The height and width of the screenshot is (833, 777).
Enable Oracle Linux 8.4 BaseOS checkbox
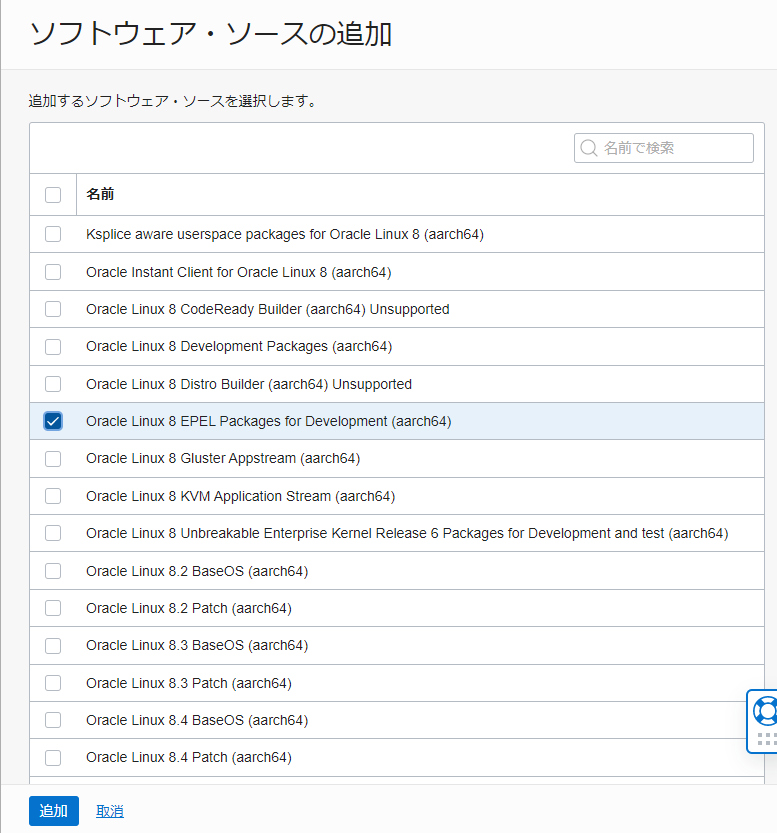coord(53,720)
